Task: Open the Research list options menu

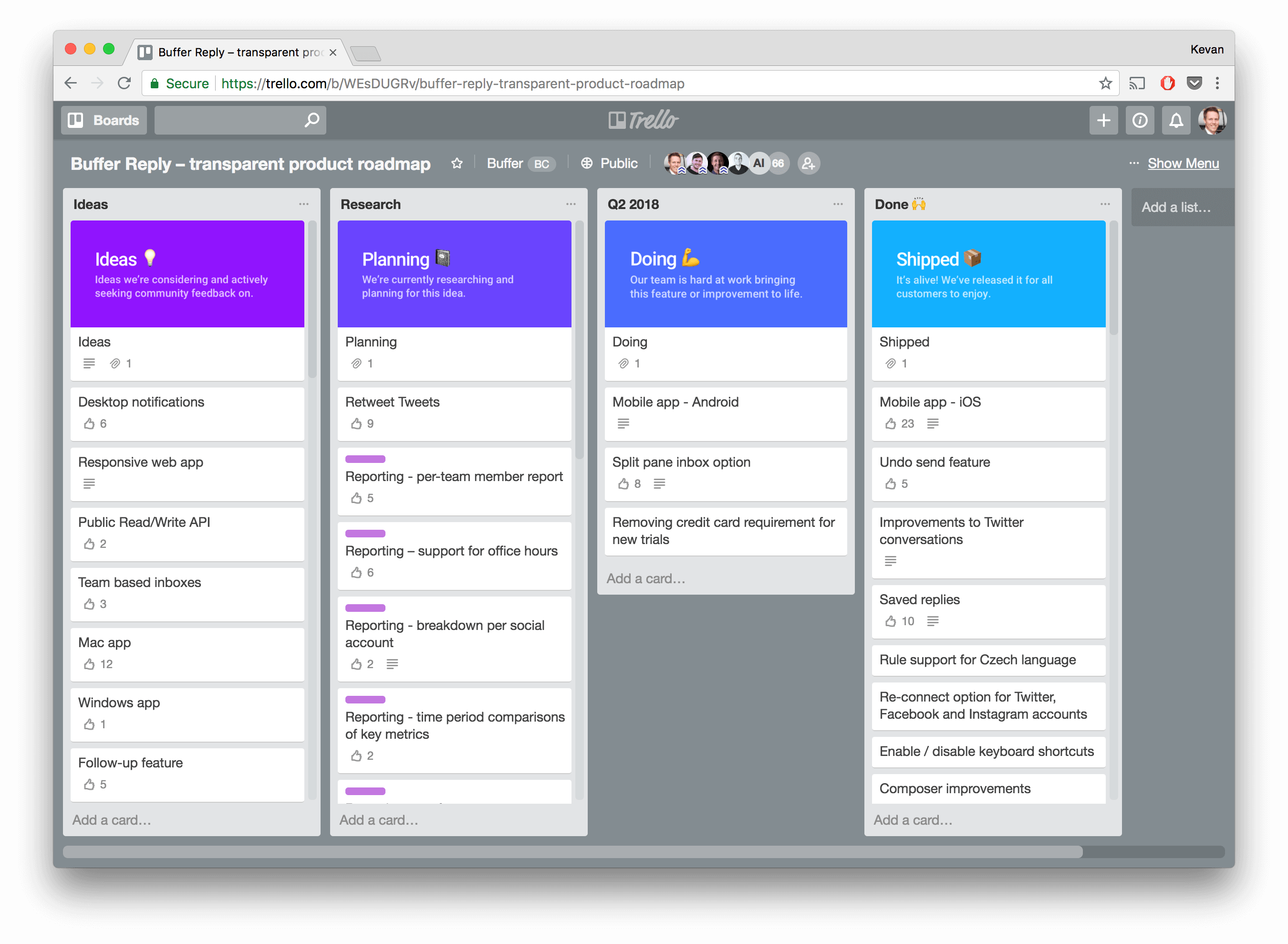Action: tap(571, 204)
